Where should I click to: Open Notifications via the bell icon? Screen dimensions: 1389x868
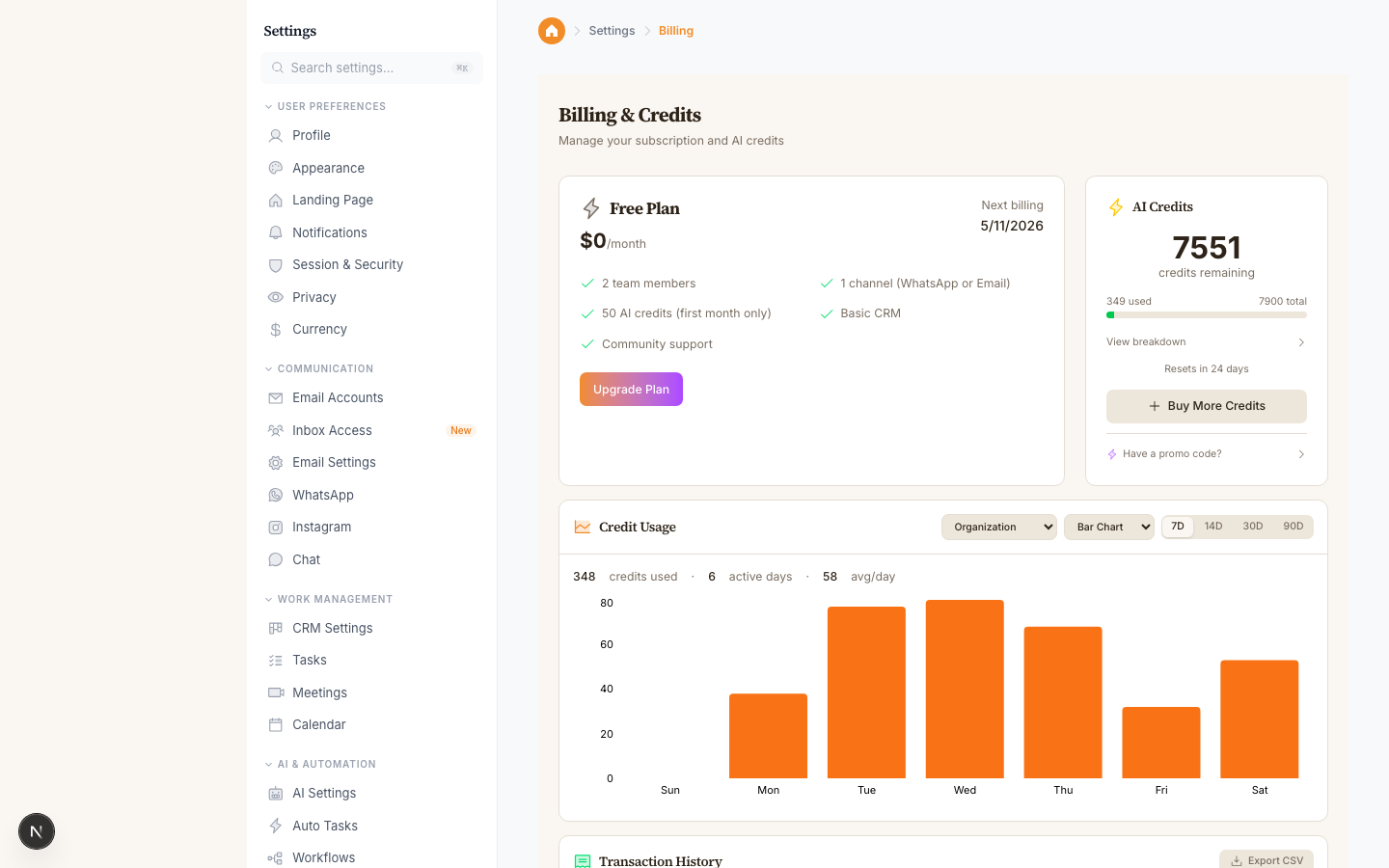coord(276,232)
